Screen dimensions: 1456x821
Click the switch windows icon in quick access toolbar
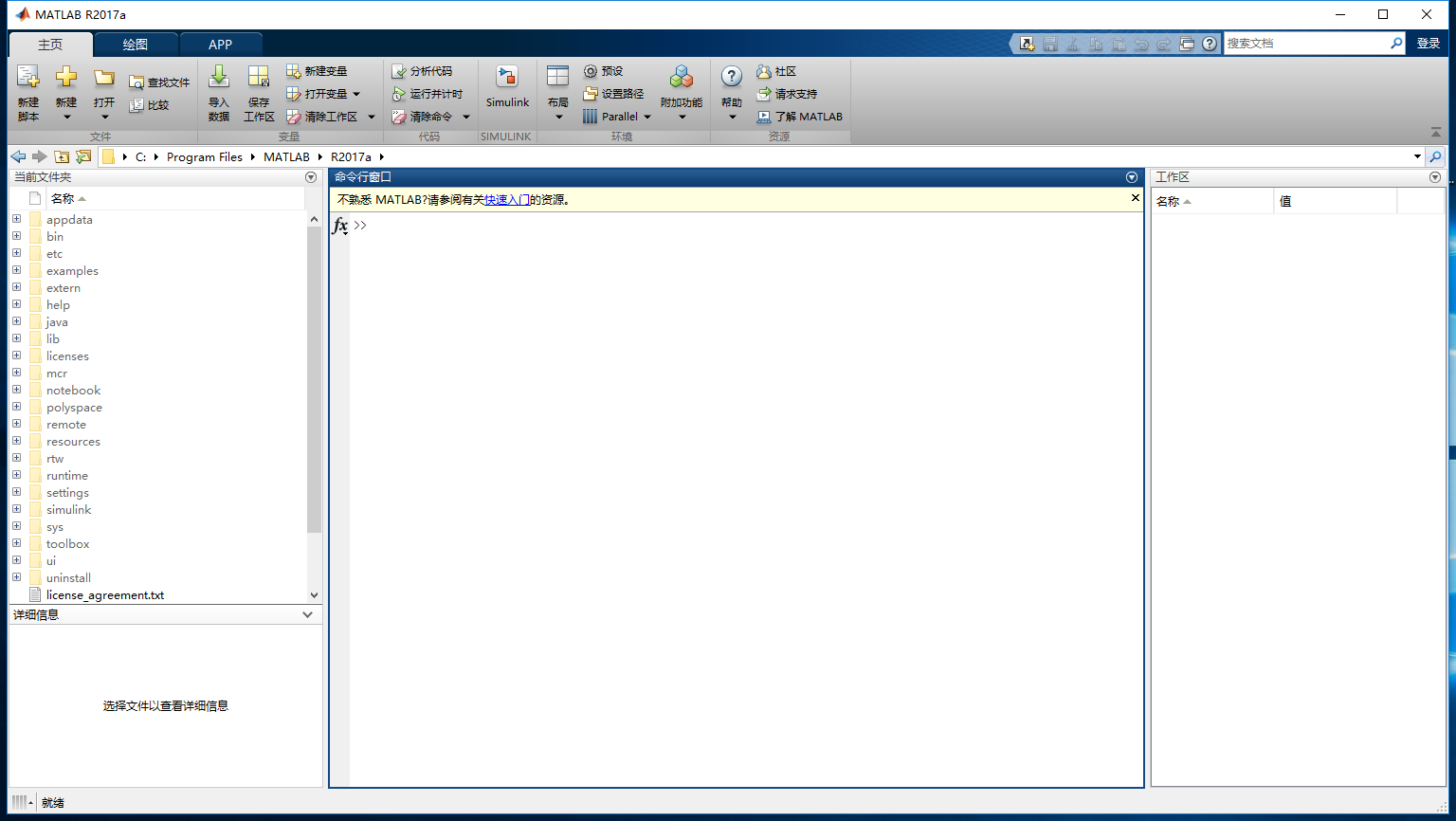(x=1187, y=44)
